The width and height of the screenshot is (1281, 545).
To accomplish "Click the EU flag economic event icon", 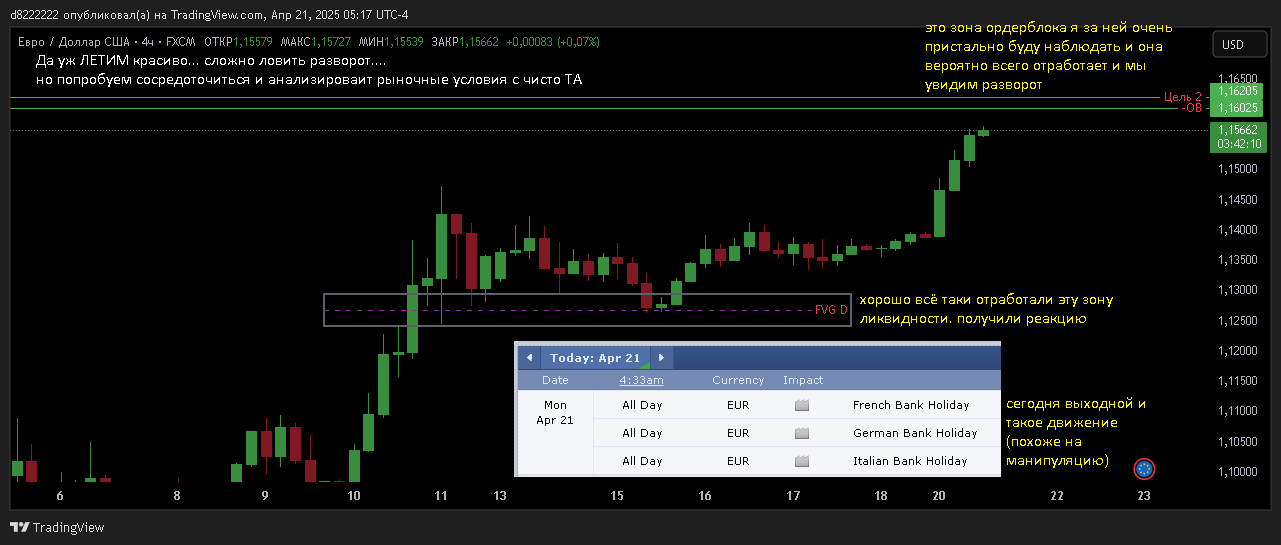I will pyautogui.click(x=1145, y=468).
